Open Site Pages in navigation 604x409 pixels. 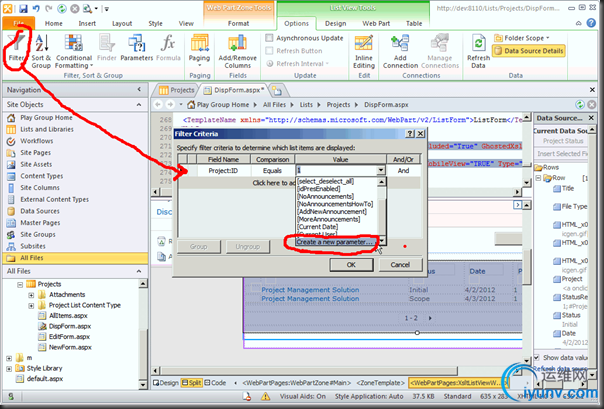[35, 153]
